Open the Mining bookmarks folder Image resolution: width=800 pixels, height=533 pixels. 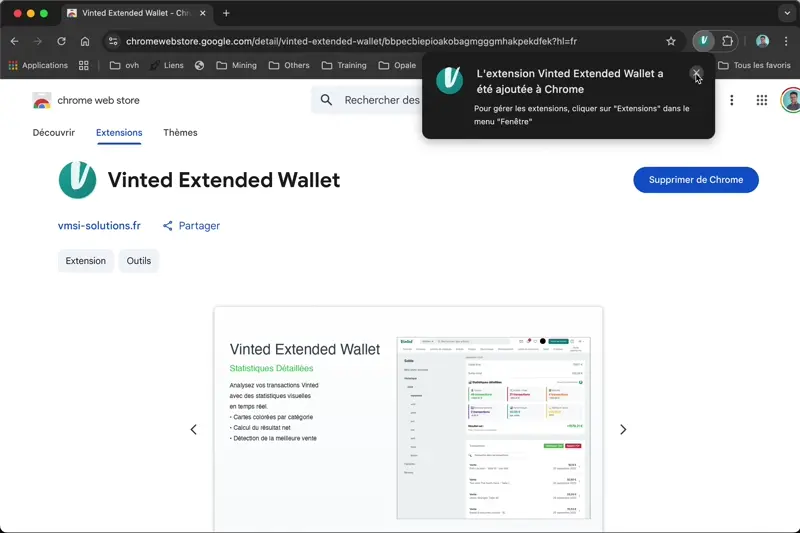pos(236,65)
